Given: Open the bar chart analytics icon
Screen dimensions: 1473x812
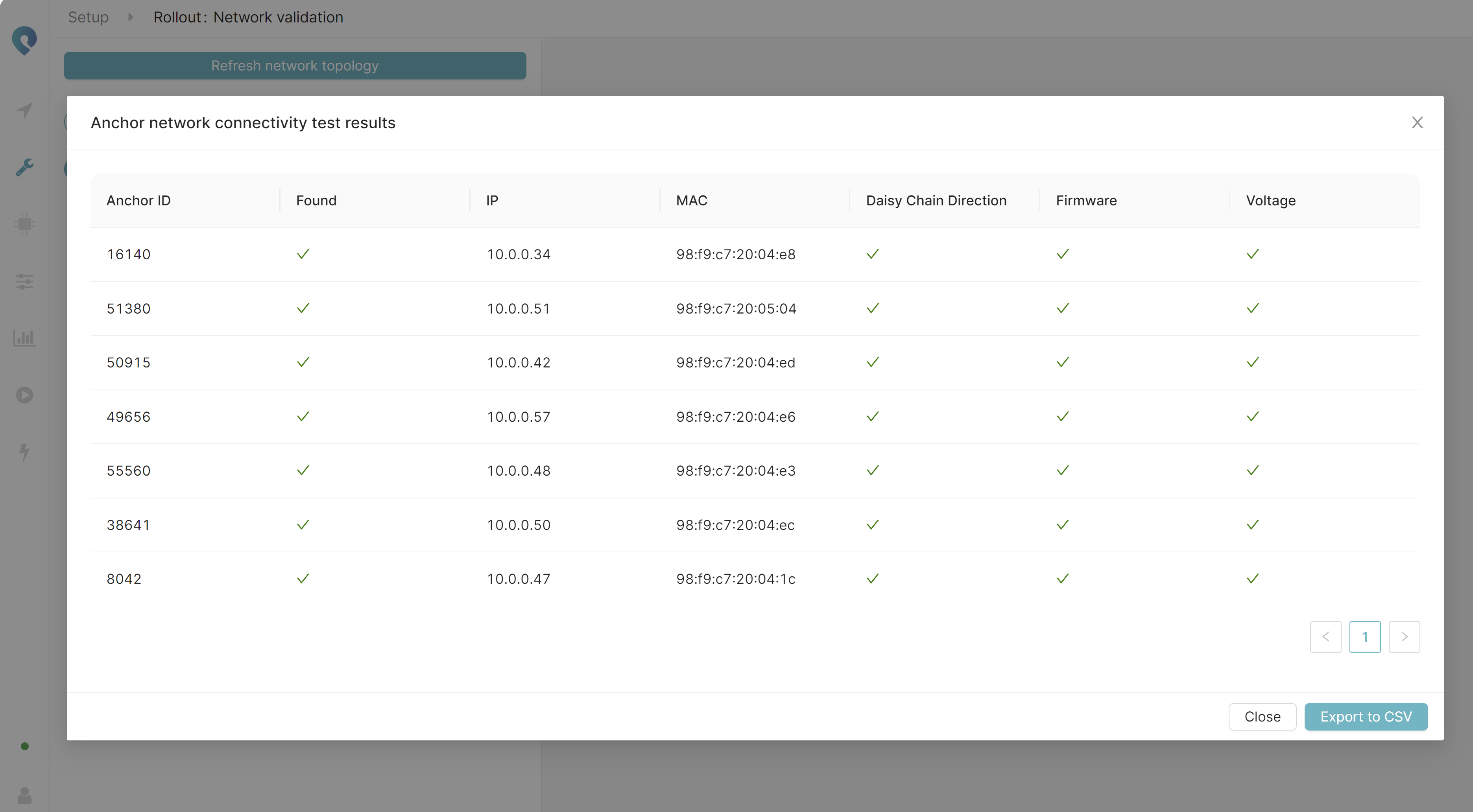Looking at the screenshot, I should (24, 338).
